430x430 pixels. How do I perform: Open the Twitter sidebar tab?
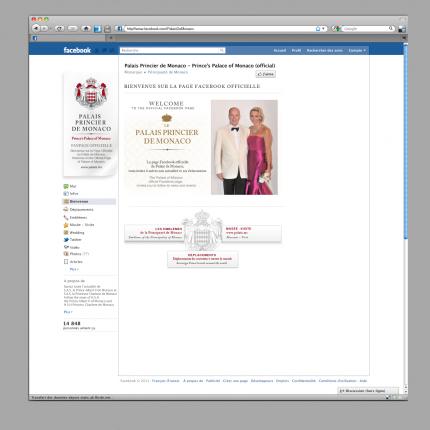tap(75, 240)
